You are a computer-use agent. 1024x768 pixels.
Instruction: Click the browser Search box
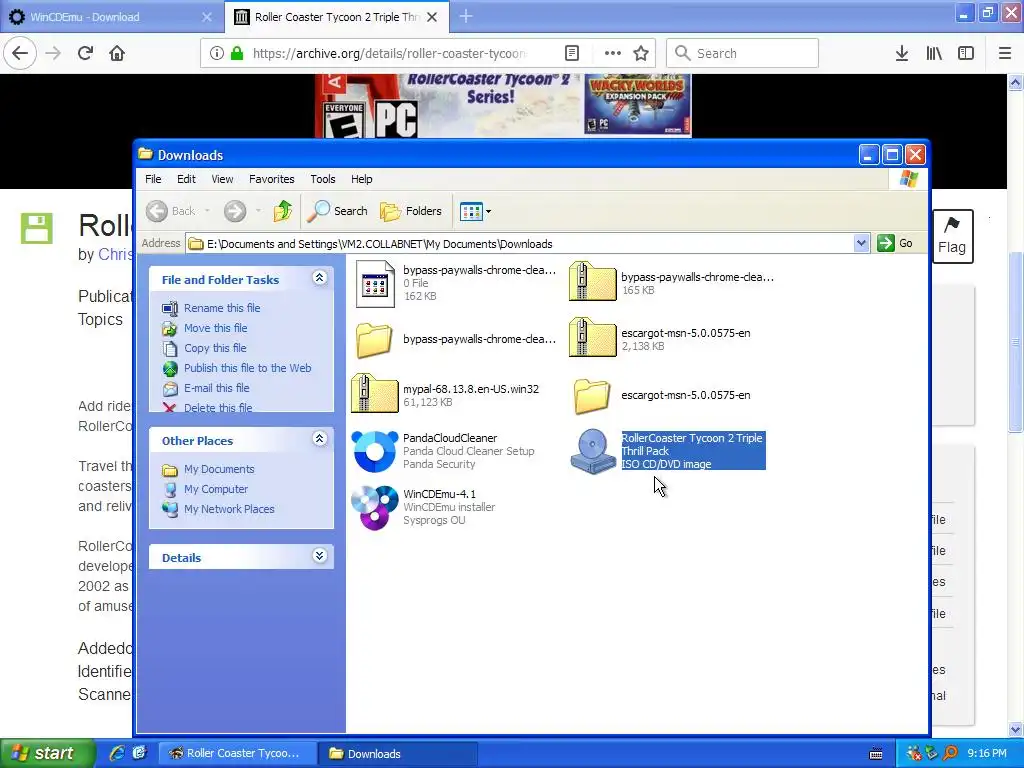coord(743,53)
